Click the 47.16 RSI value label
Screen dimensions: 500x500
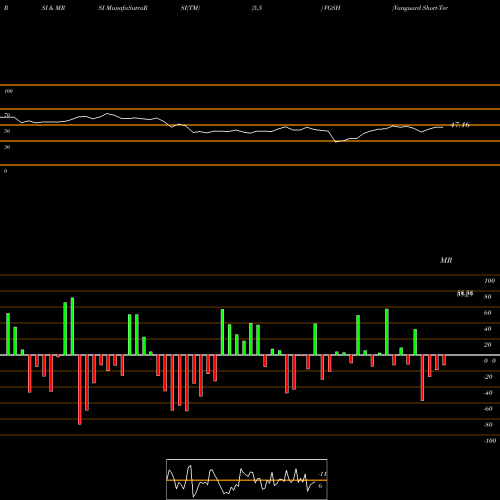tap(460, 125)
